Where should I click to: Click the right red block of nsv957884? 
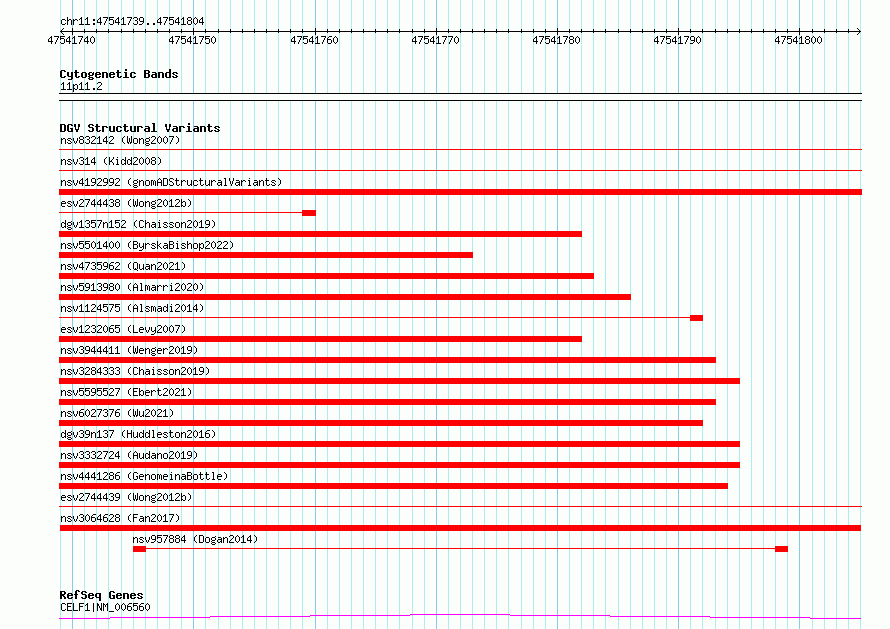[782, 549]
